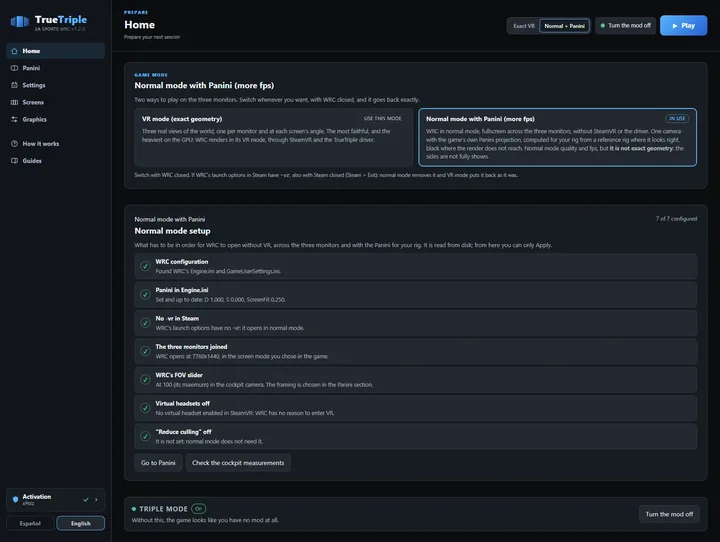Click the three monitors joined check icon

click(x=145, y=351)
